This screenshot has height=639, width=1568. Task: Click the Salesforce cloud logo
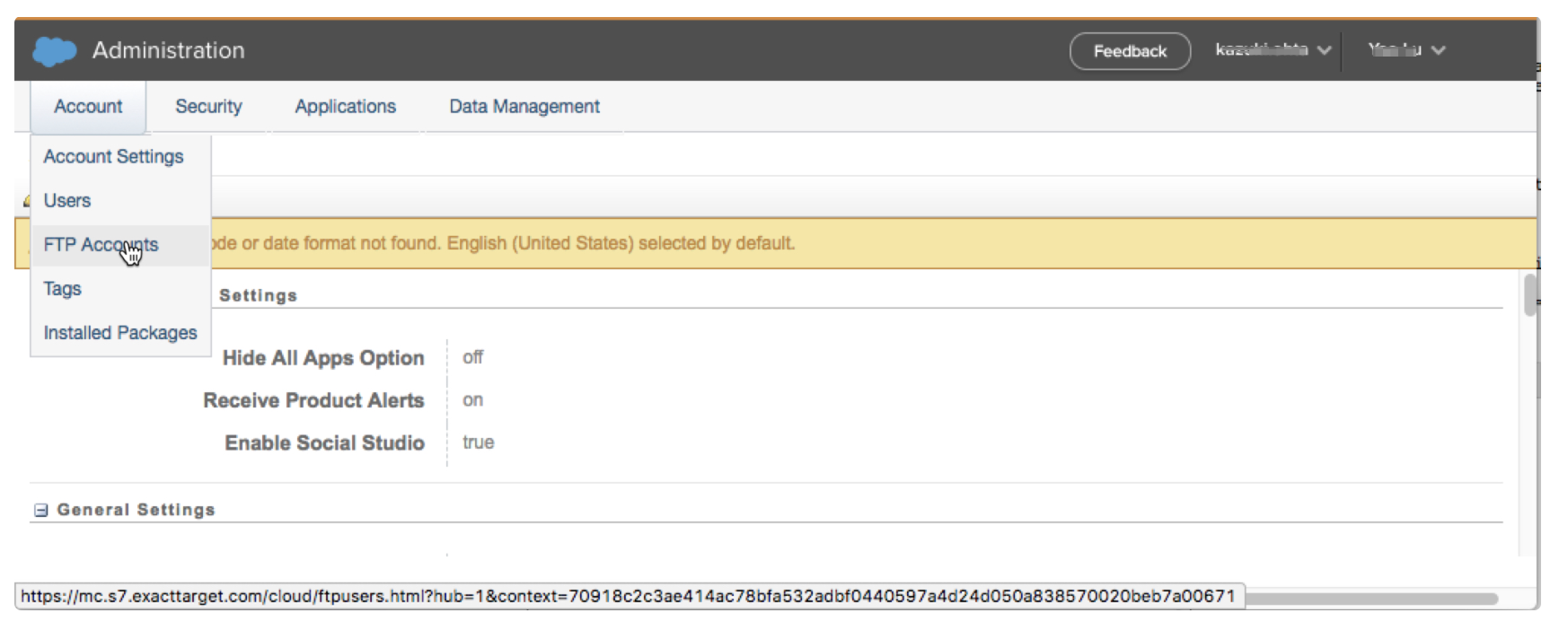coord(54,51)
